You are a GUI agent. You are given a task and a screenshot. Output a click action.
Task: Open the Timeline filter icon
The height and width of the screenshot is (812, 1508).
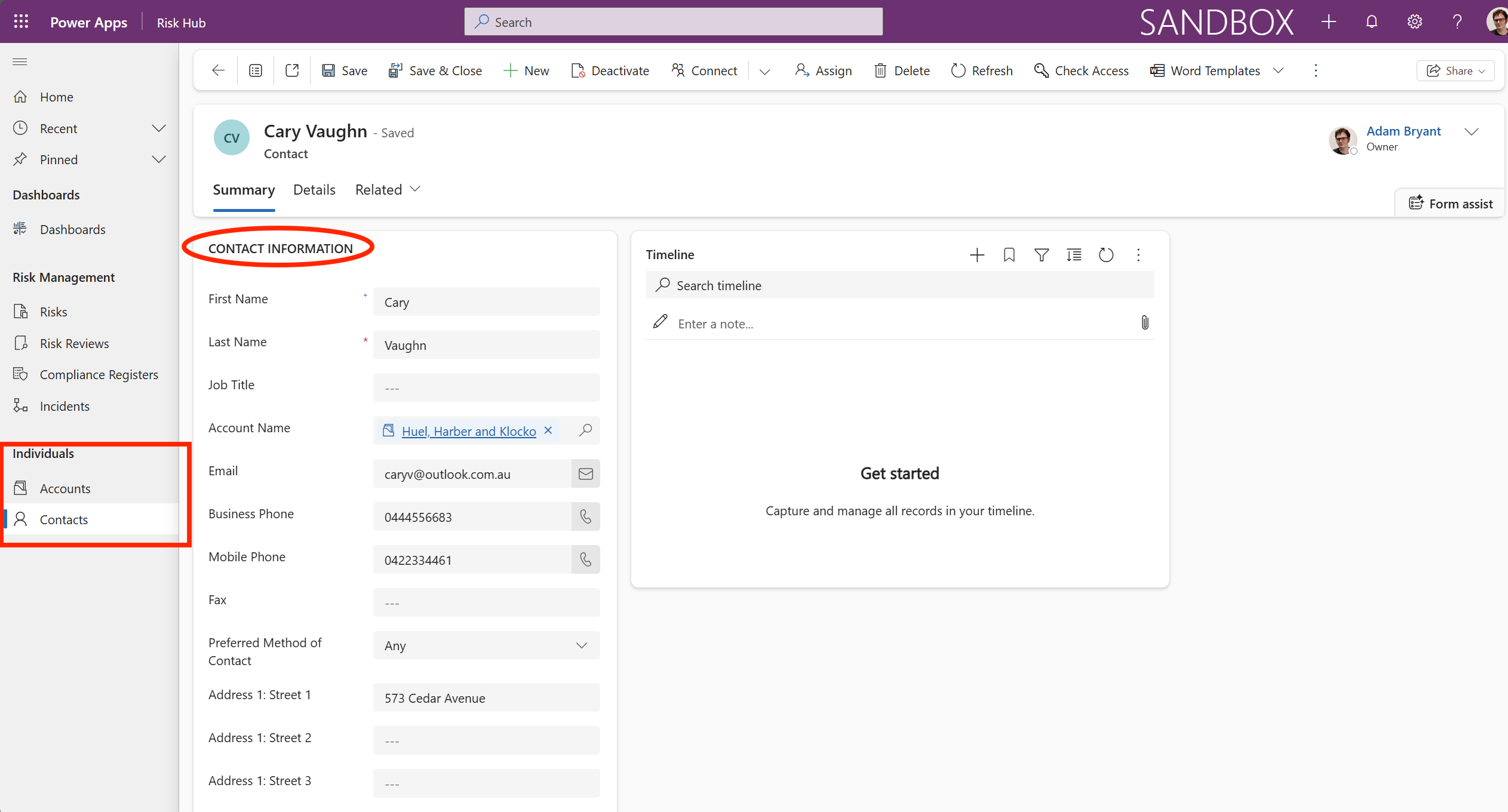1042,256
